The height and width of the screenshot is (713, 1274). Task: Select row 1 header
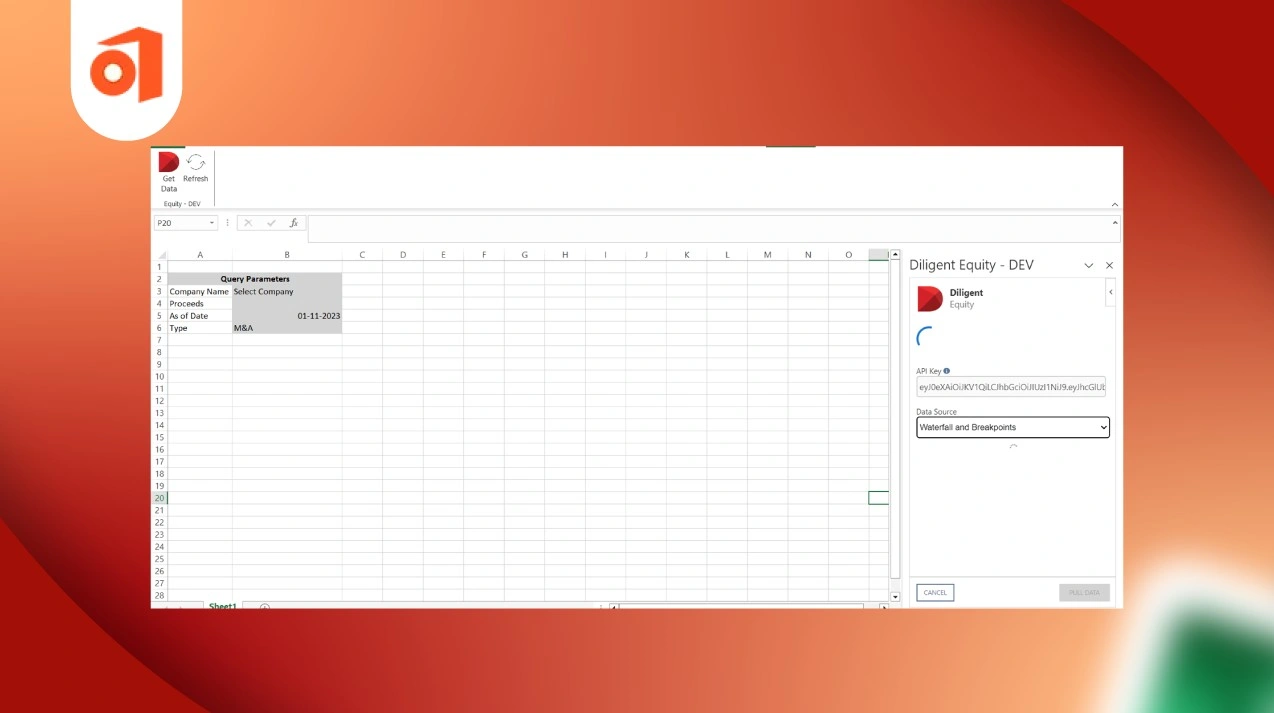[x=160, y=267]
